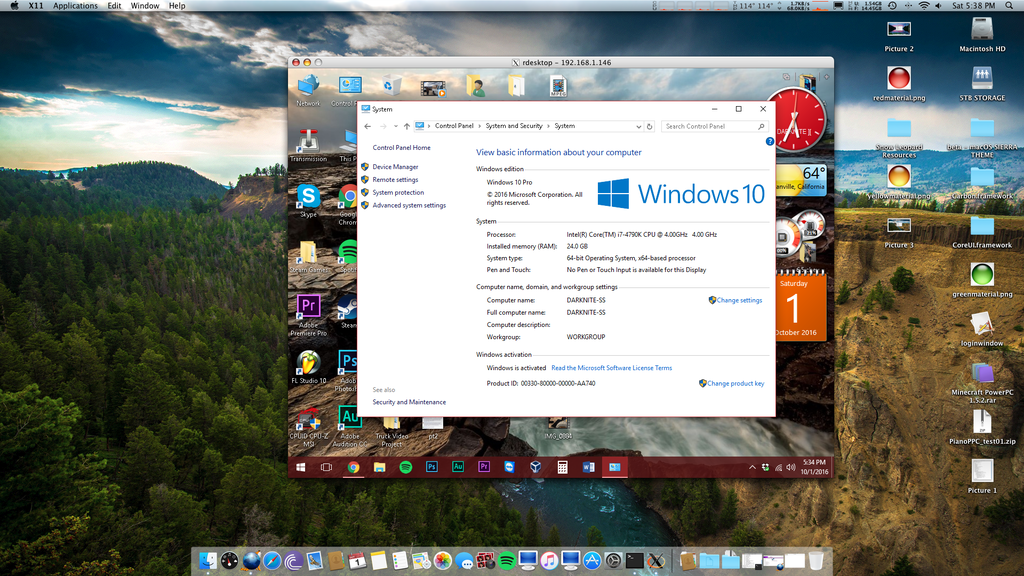Click Change product key link
1024x576 pixels.
[x=735, y=383]
